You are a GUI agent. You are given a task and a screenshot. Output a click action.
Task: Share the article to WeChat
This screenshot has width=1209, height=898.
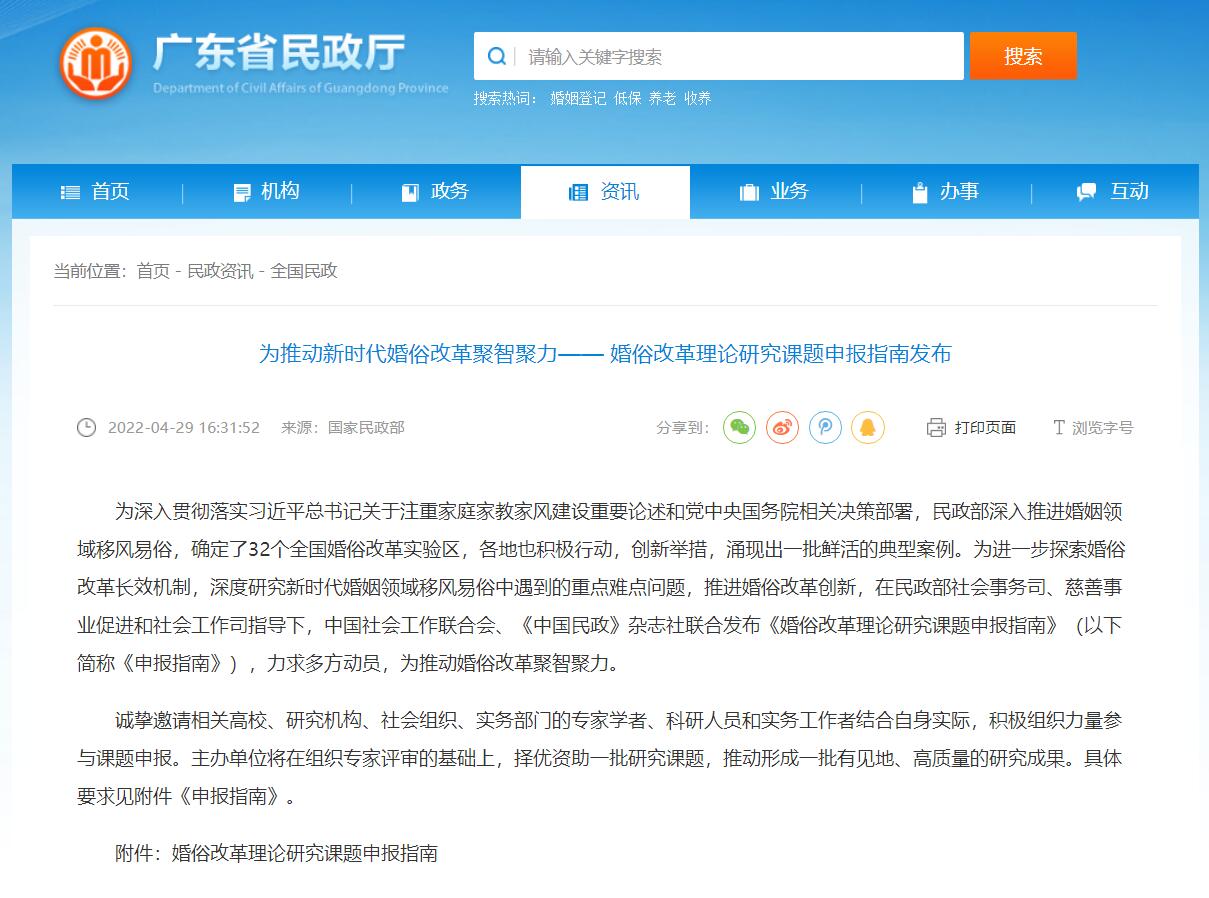[739, 428]
